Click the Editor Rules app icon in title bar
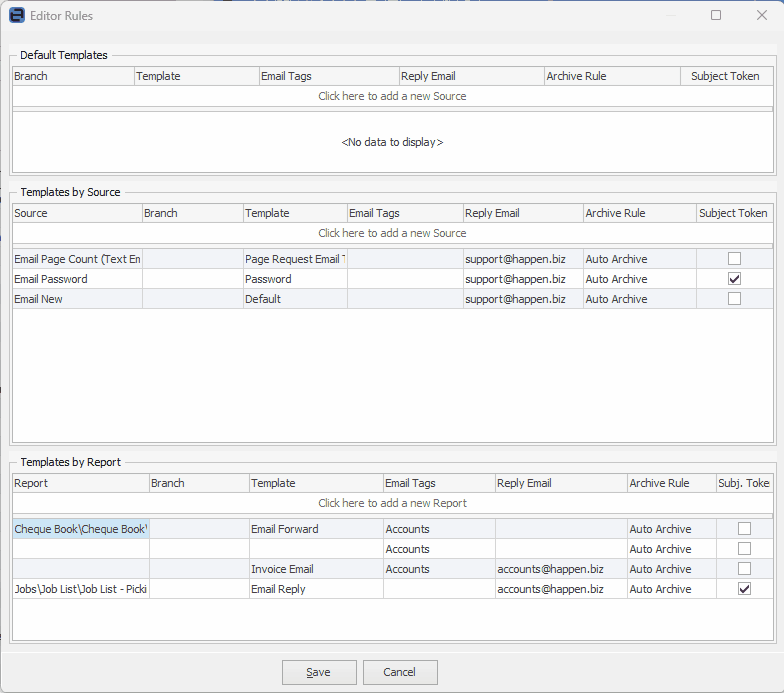Screen dimensions: 784x693 point(17,16)
